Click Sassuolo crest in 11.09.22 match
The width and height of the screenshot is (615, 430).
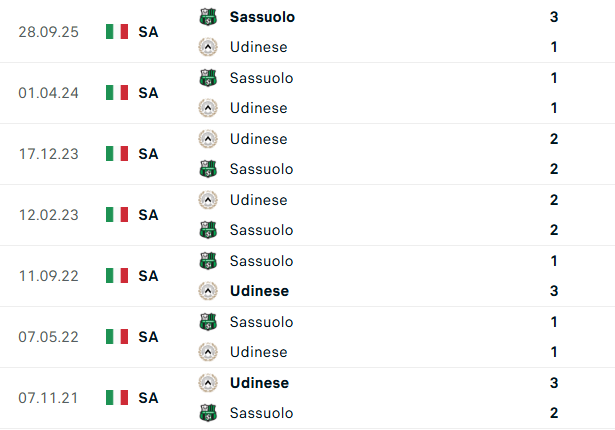pyautogui.click(x=208, y=261)
